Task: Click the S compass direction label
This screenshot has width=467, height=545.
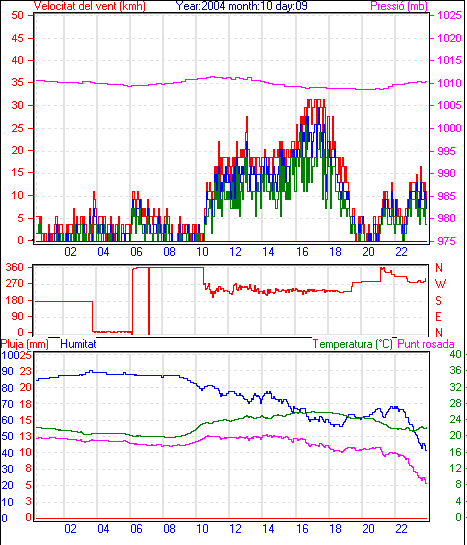Action: pyautogui.click(x=439, y=300)
